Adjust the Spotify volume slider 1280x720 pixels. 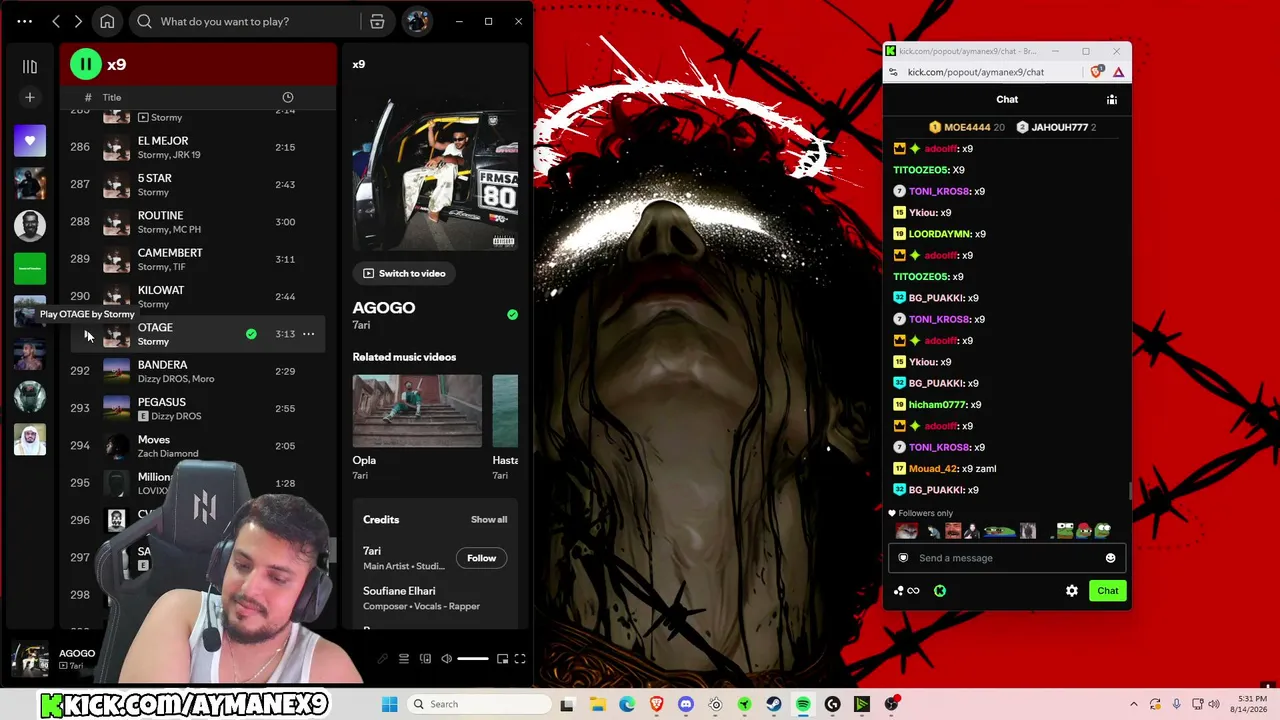(473, 659)
